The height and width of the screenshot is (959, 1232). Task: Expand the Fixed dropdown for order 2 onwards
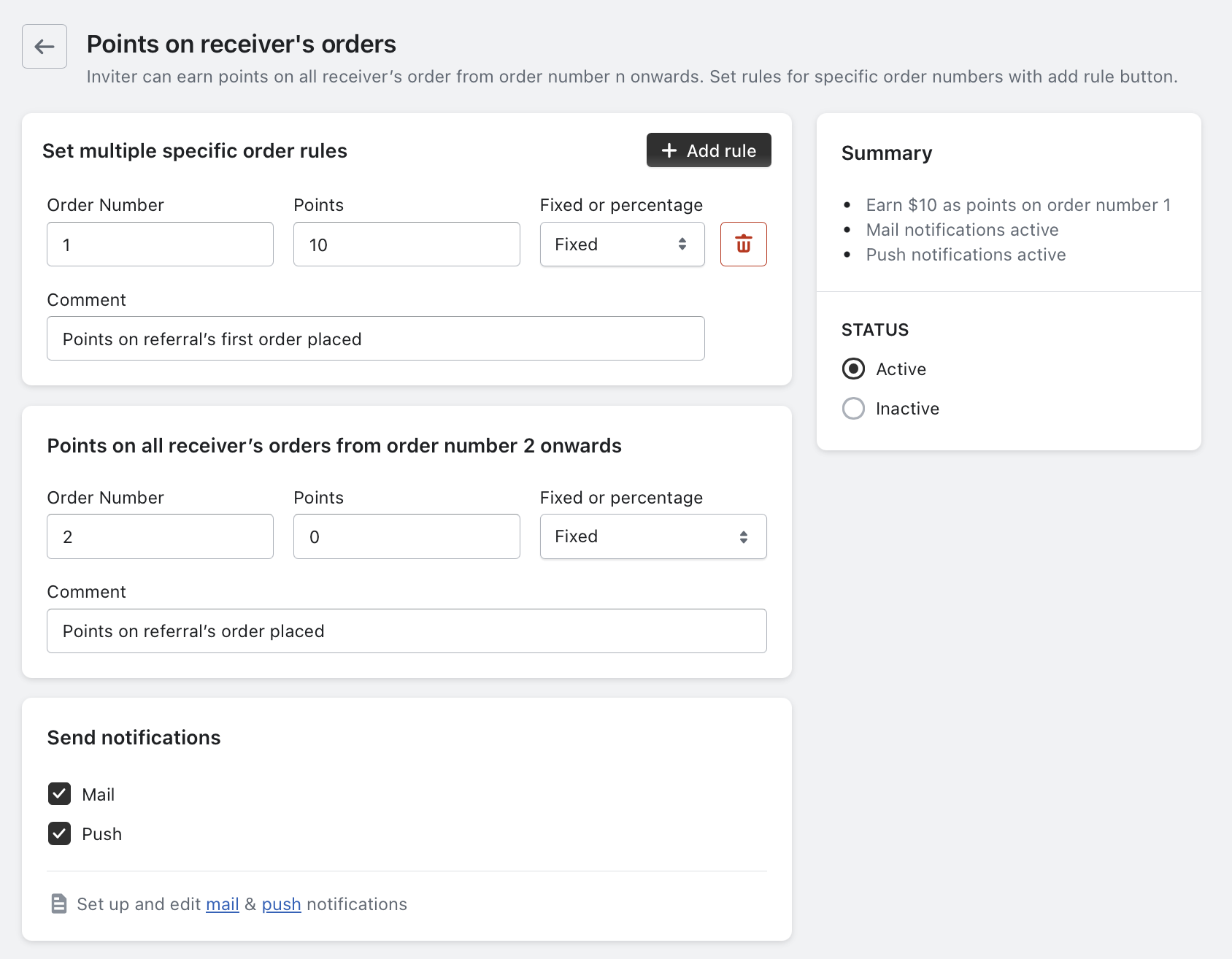pos(652,537)
